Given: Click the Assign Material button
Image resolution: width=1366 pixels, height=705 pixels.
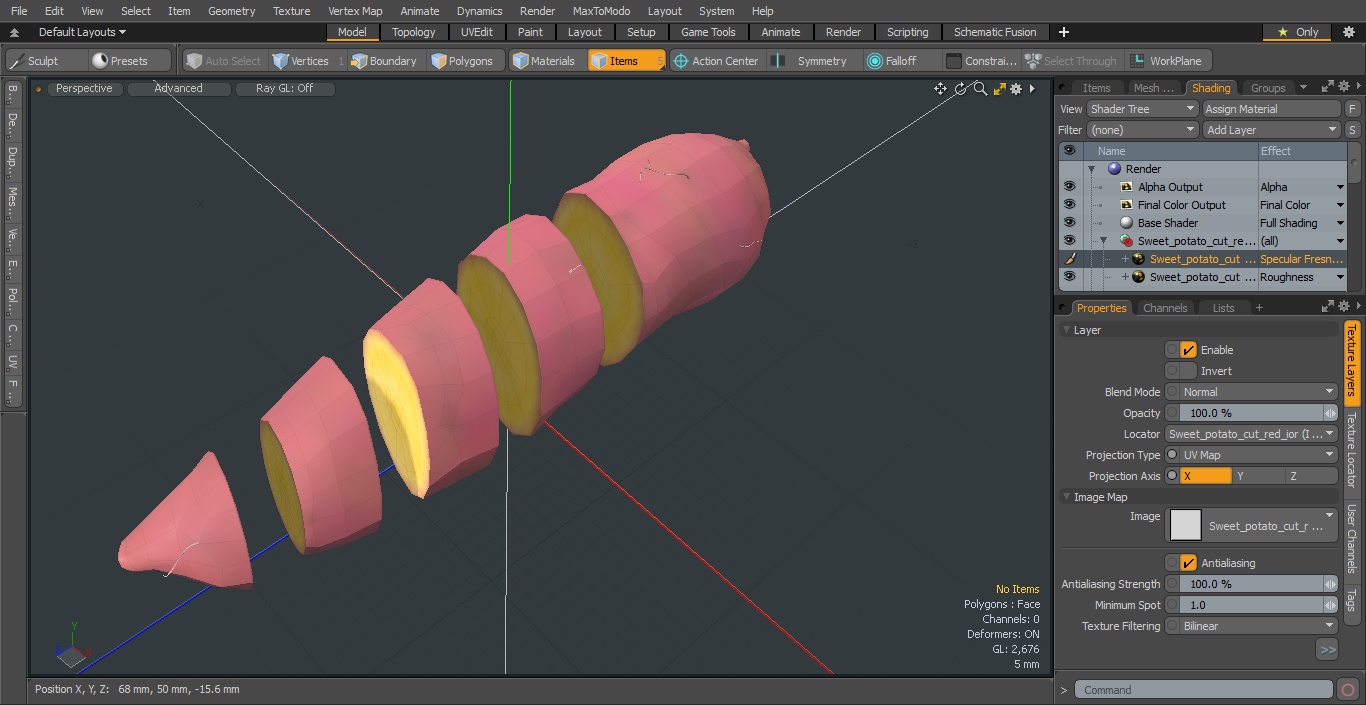Looking at the screenshot, I should click(x=1271, y=109).
